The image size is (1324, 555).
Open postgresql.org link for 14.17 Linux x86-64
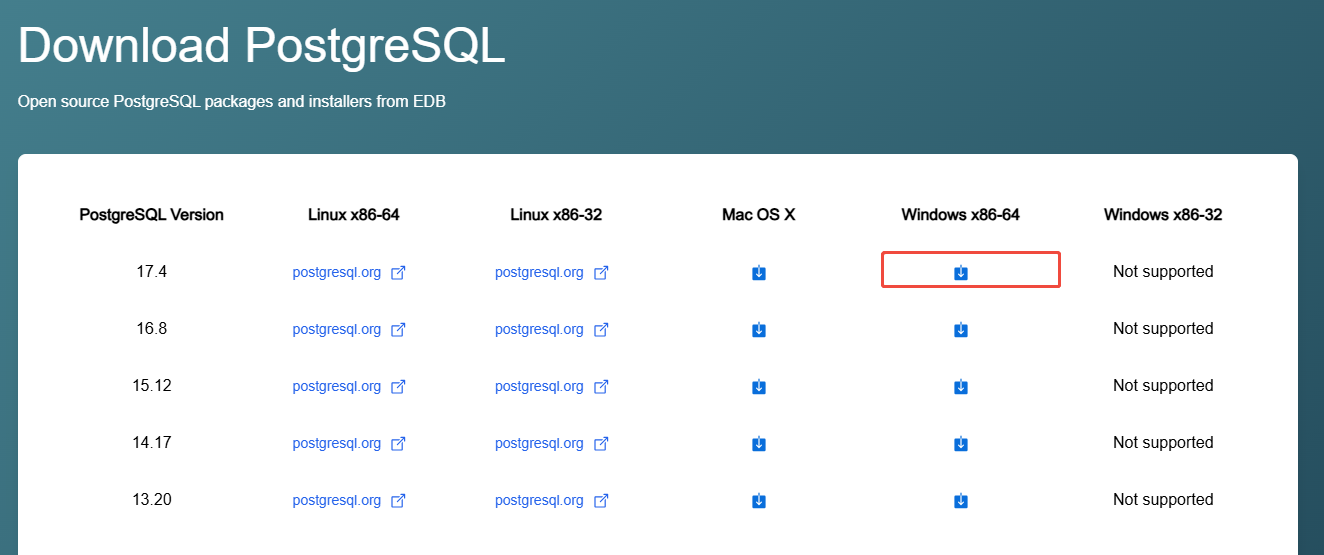click(x=337, y=443)
